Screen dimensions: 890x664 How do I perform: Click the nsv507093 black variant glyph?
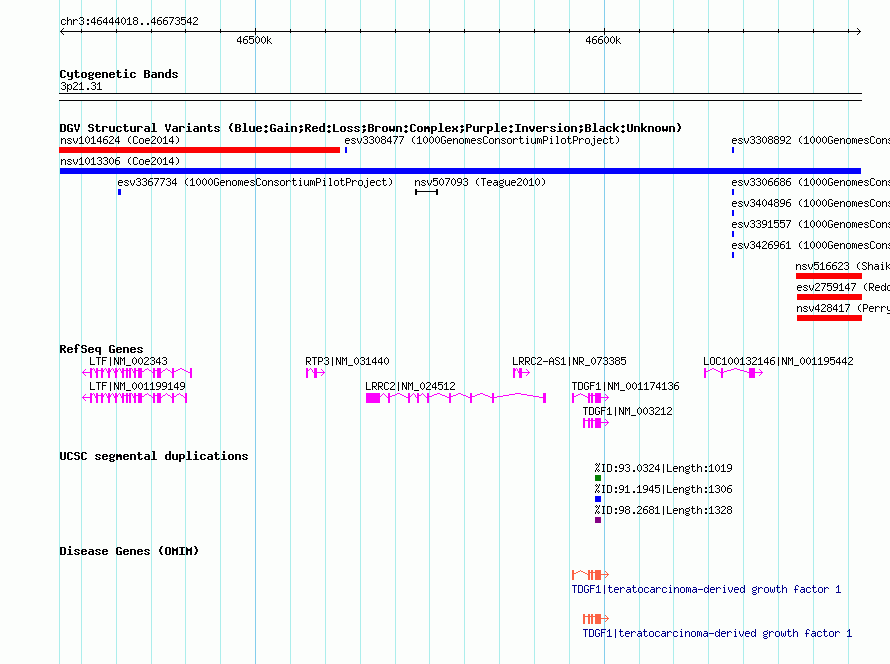pyautogui.click(x=426, y=192)
